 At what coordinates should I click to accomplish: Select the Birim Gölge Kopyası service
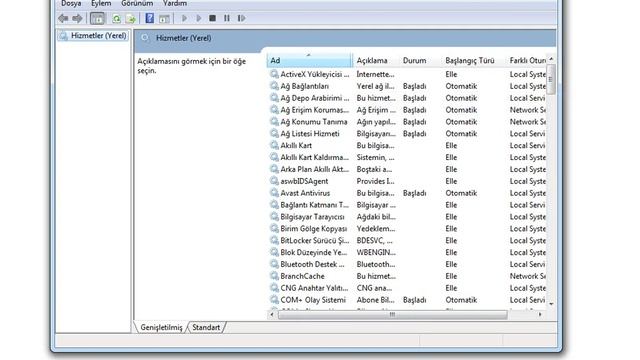tap(313, 228)
